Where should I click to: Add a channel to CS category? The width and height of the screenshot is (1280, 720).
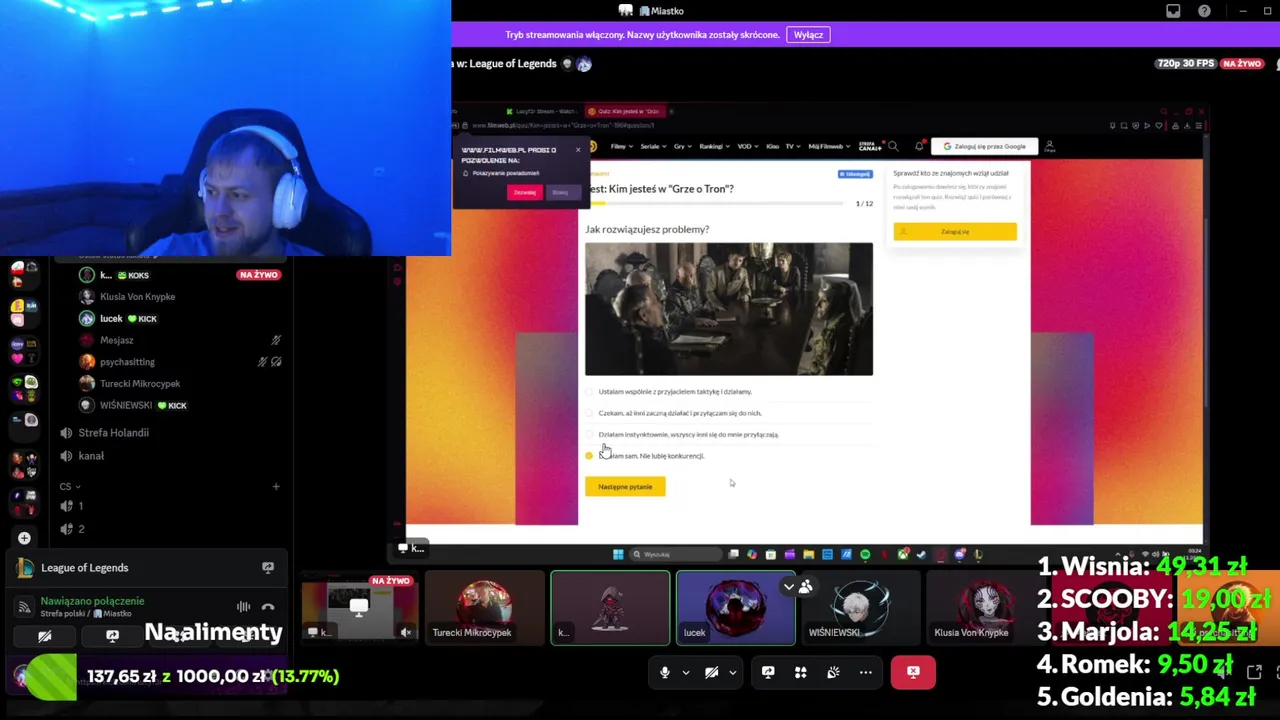click(276, 487)
